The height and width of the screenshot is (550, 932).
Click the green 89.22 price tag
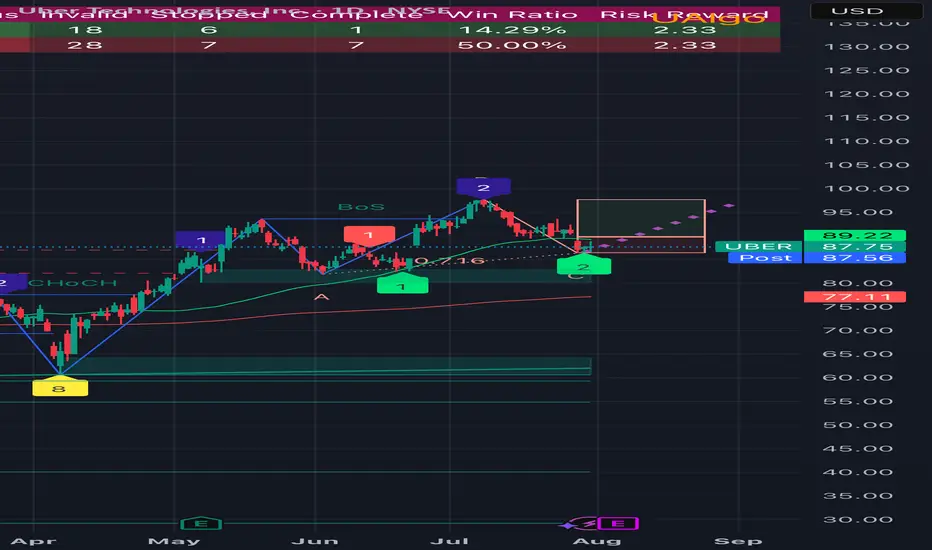coord(854,235)
